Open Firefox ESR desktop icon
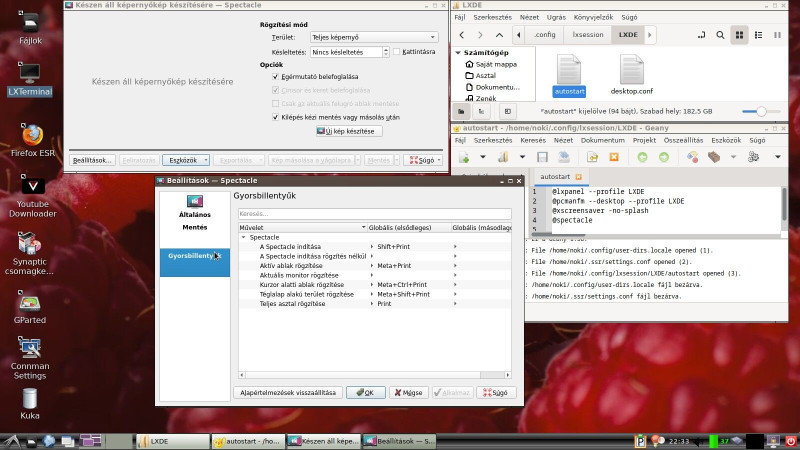This screenshot has height=450, width=800. click(32, 140)
